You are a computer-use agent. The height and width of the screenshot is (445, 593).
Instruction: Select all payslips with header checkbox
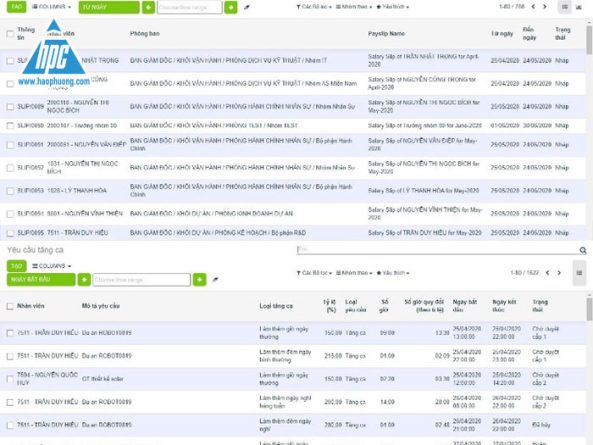10,34
